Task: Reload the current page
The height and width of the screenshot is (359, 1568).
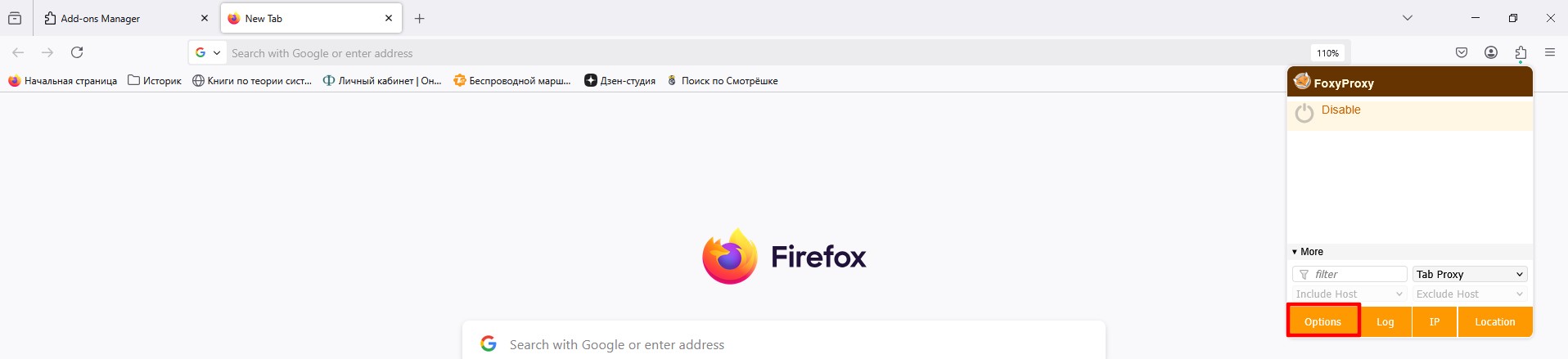Action: pyautogui.click(x=77, y=52)
